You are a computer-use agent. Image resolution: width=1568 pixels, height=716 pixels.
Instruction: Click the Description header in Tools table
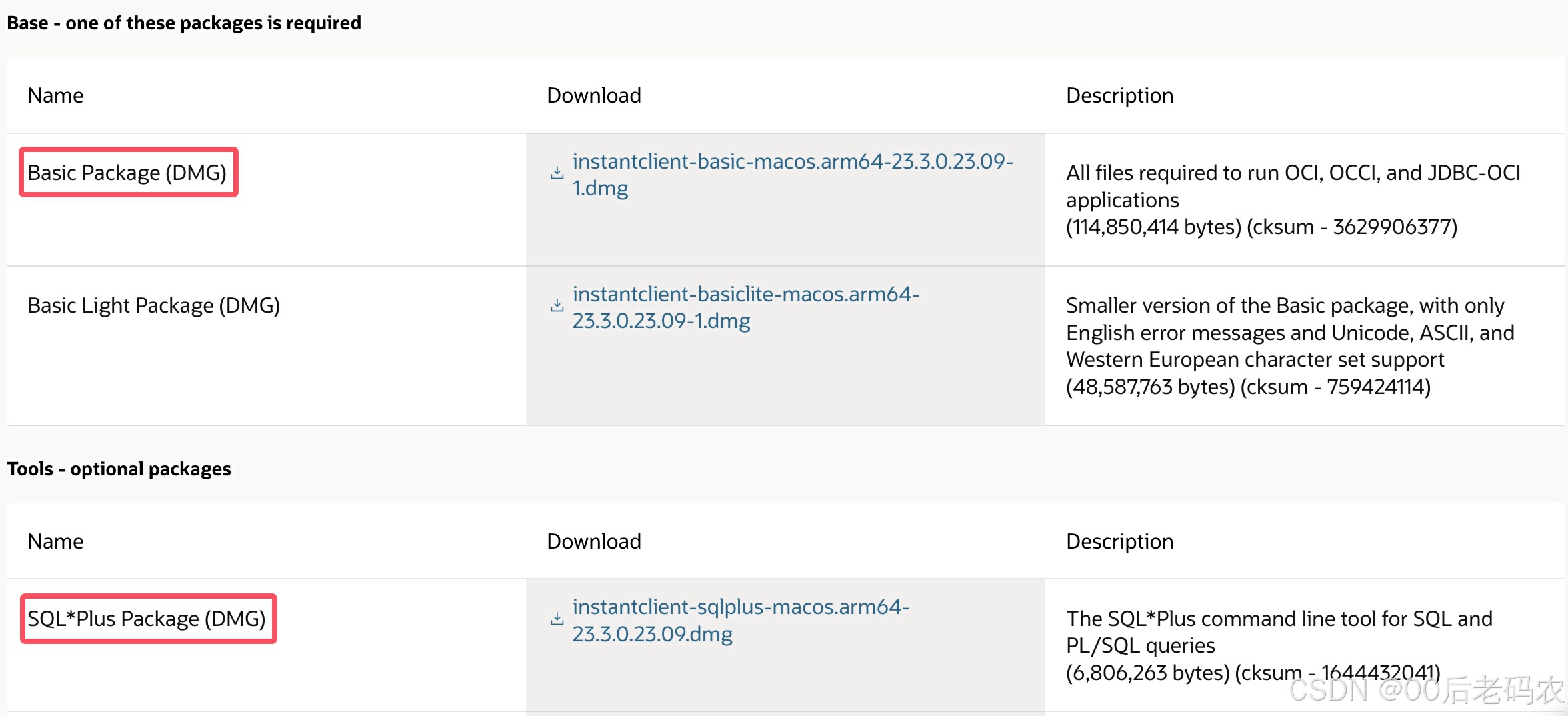(x=1119, y=541)
